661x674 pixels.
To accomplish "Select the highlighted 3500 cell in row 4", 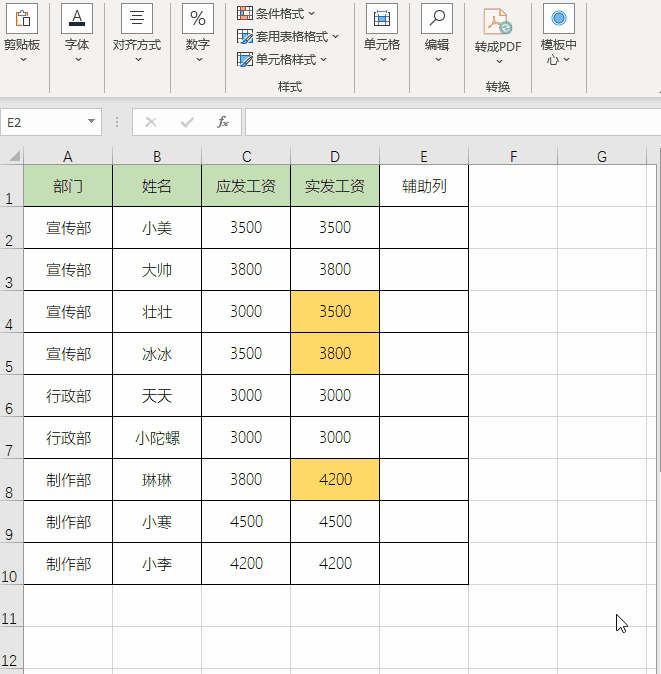I will pos(335,312).
